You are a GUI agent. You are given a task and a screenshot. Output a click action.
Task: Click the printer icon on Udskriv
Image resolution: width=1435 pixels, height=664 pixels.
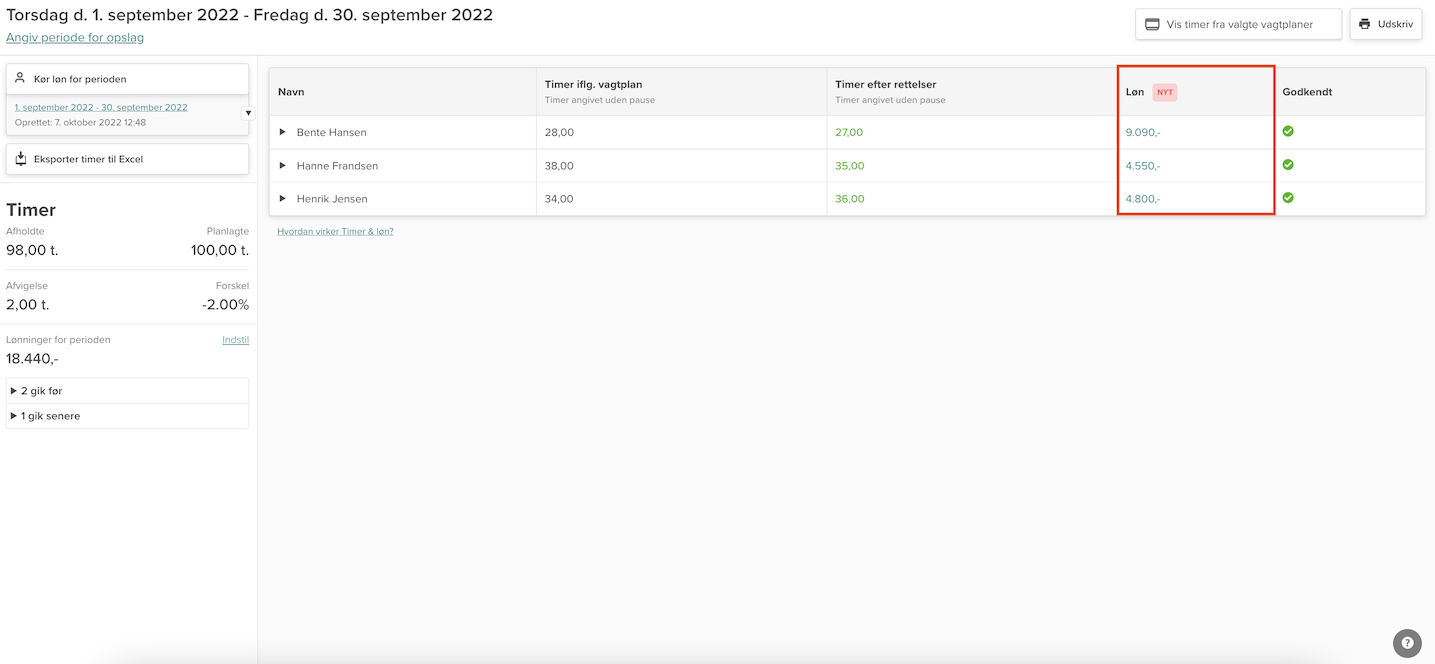tap(1365, 24)
